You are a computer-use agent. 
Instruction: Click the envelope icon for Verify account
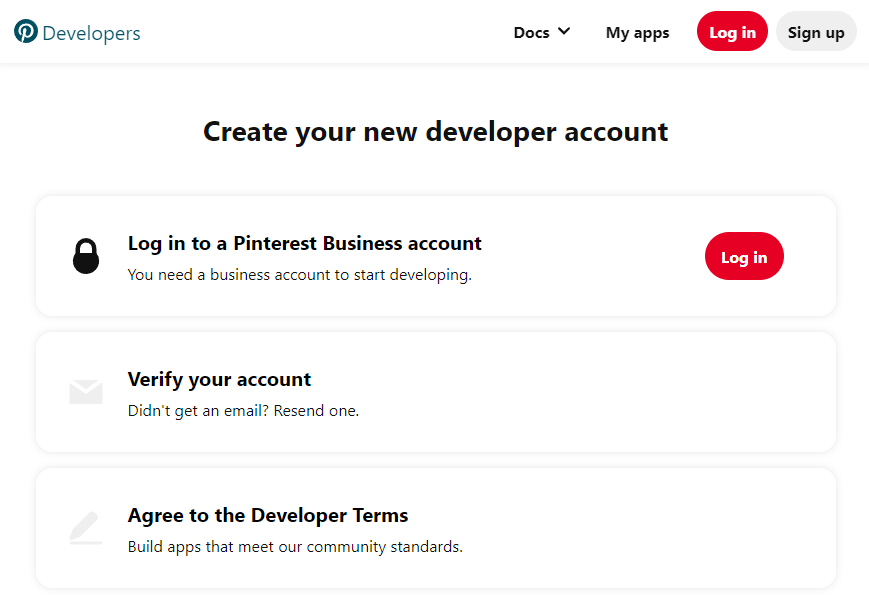click(x=86, y=392)
